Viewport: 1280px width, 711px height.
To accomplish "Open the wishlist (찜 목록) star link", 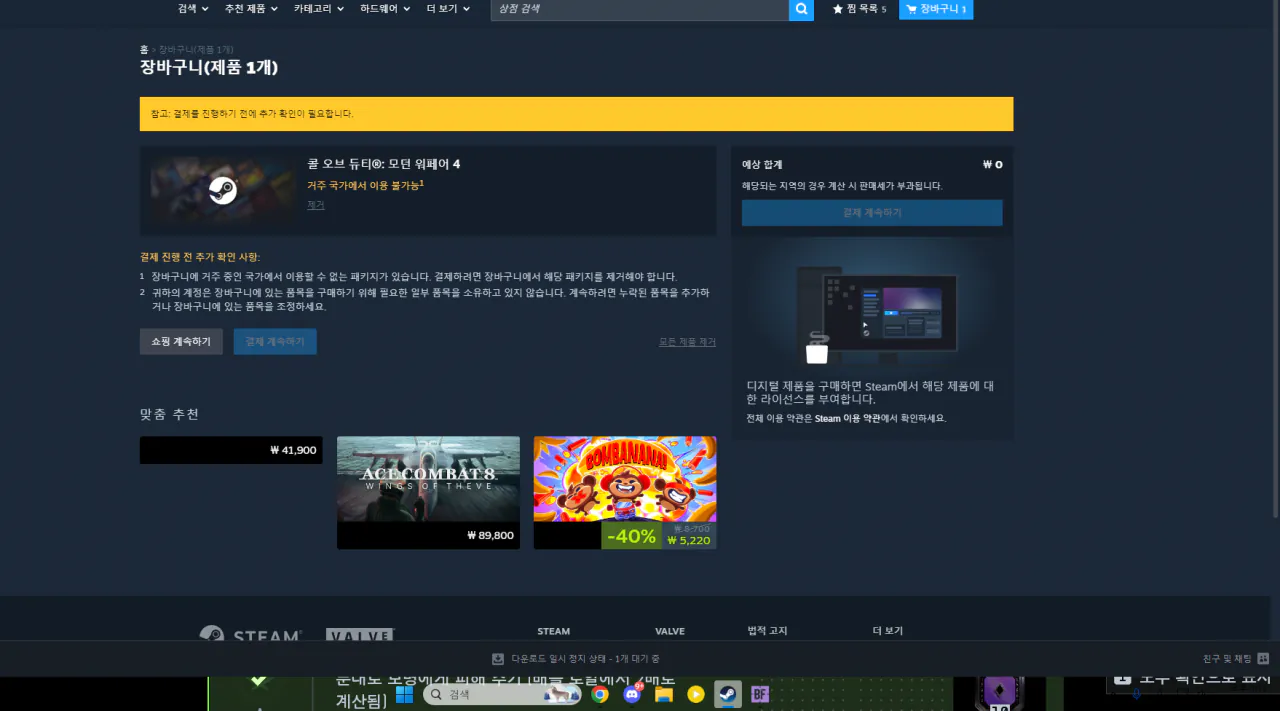I will click(x=859, y=9).
